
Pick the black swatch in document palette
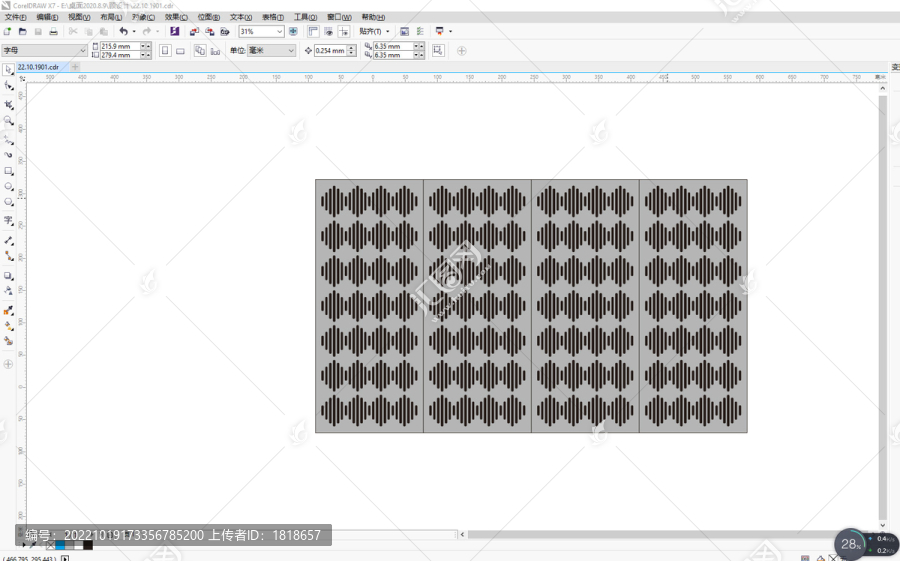point(88,545)
